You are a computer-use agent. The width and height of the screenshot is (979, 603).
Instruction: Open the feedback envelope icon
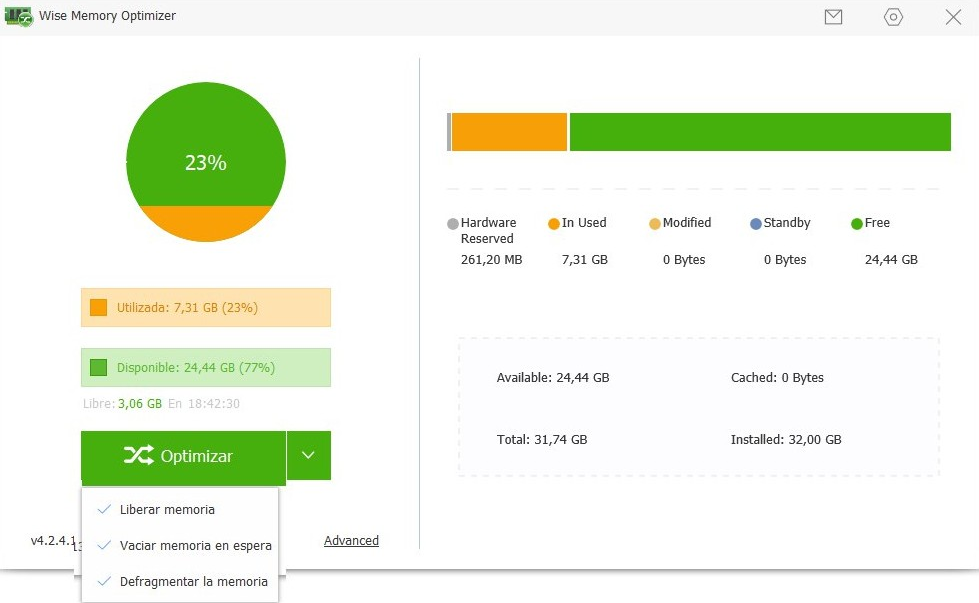coord(833,16)
